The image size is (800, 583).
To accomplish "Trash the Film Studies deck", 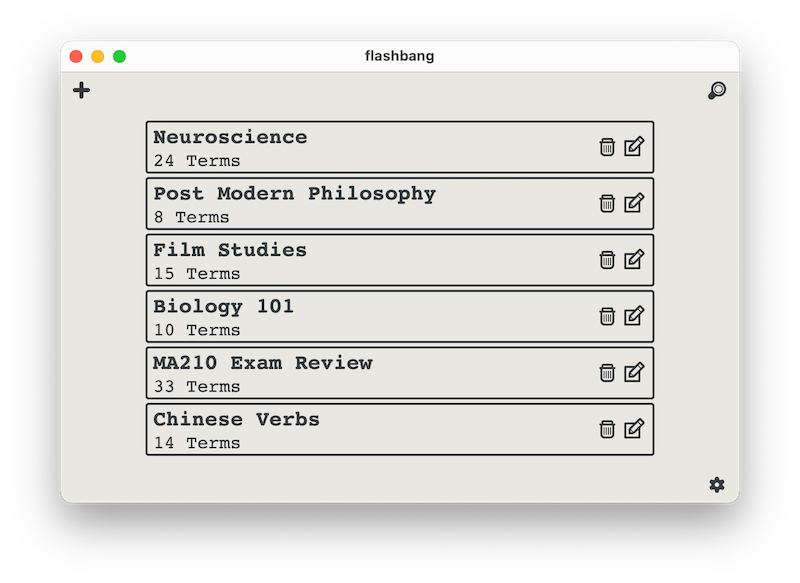I will (x=607, y=260).
